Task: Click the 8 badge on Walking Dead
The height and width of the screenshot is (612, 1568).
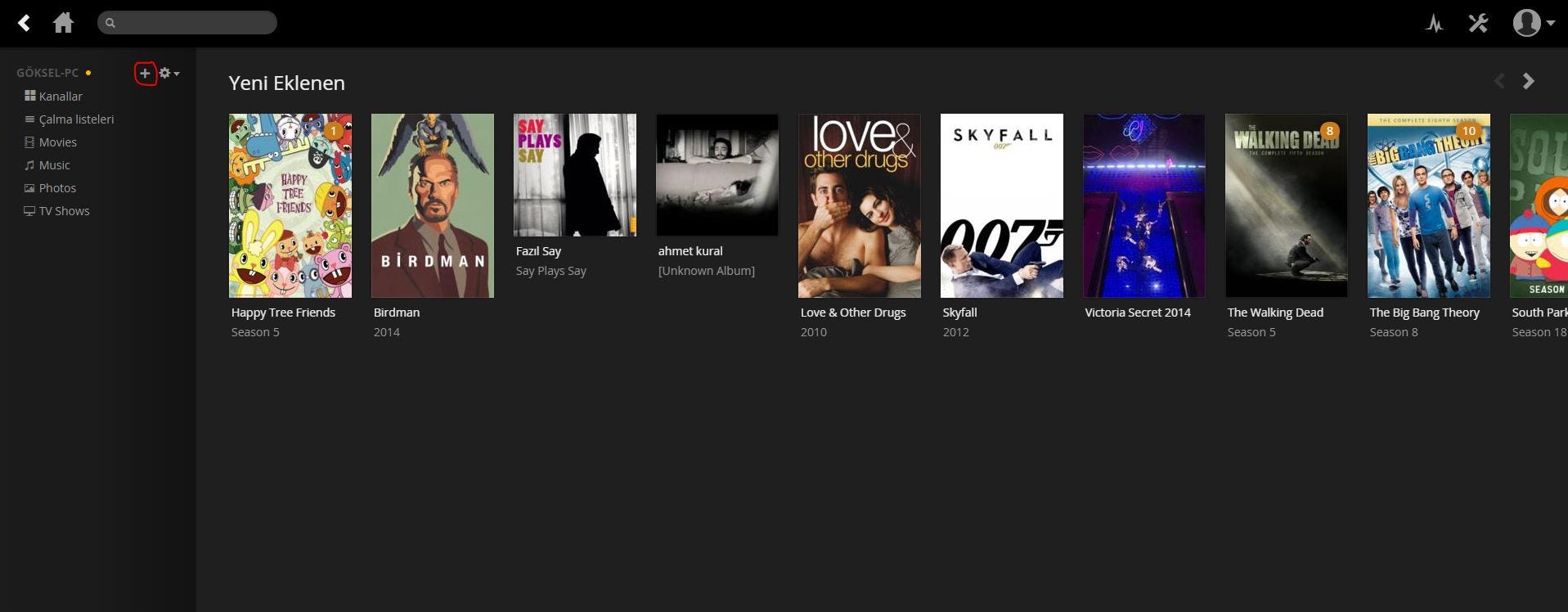Action: (1330, 131)
